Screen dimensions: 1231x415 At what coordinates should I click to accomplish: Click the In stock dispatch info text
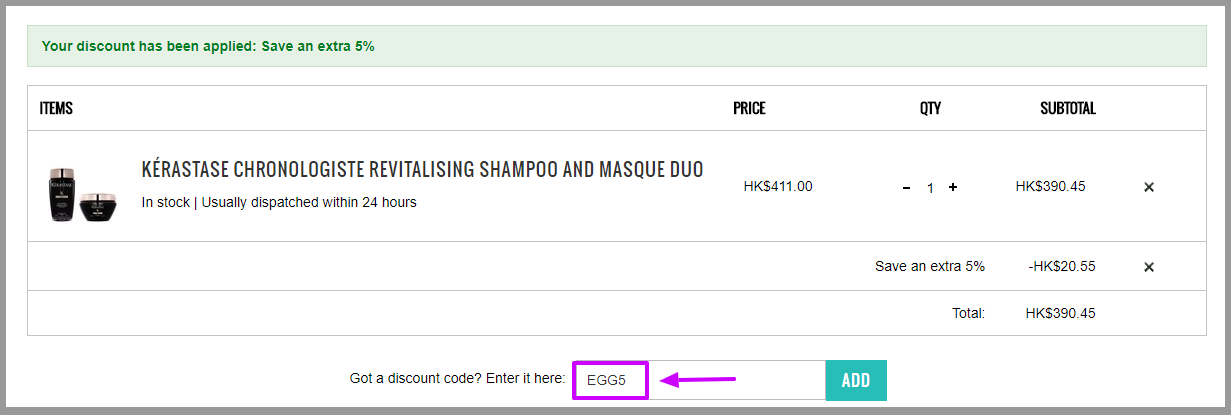pos(279,202)
